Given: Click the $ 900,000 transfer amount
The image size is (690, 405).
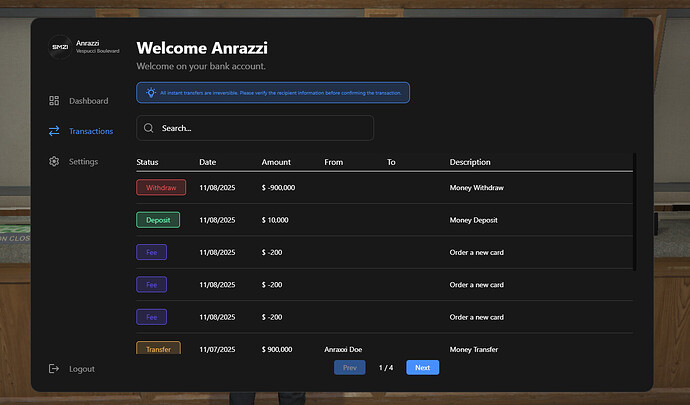Looking at the screenshot, I should click(277, 350).
